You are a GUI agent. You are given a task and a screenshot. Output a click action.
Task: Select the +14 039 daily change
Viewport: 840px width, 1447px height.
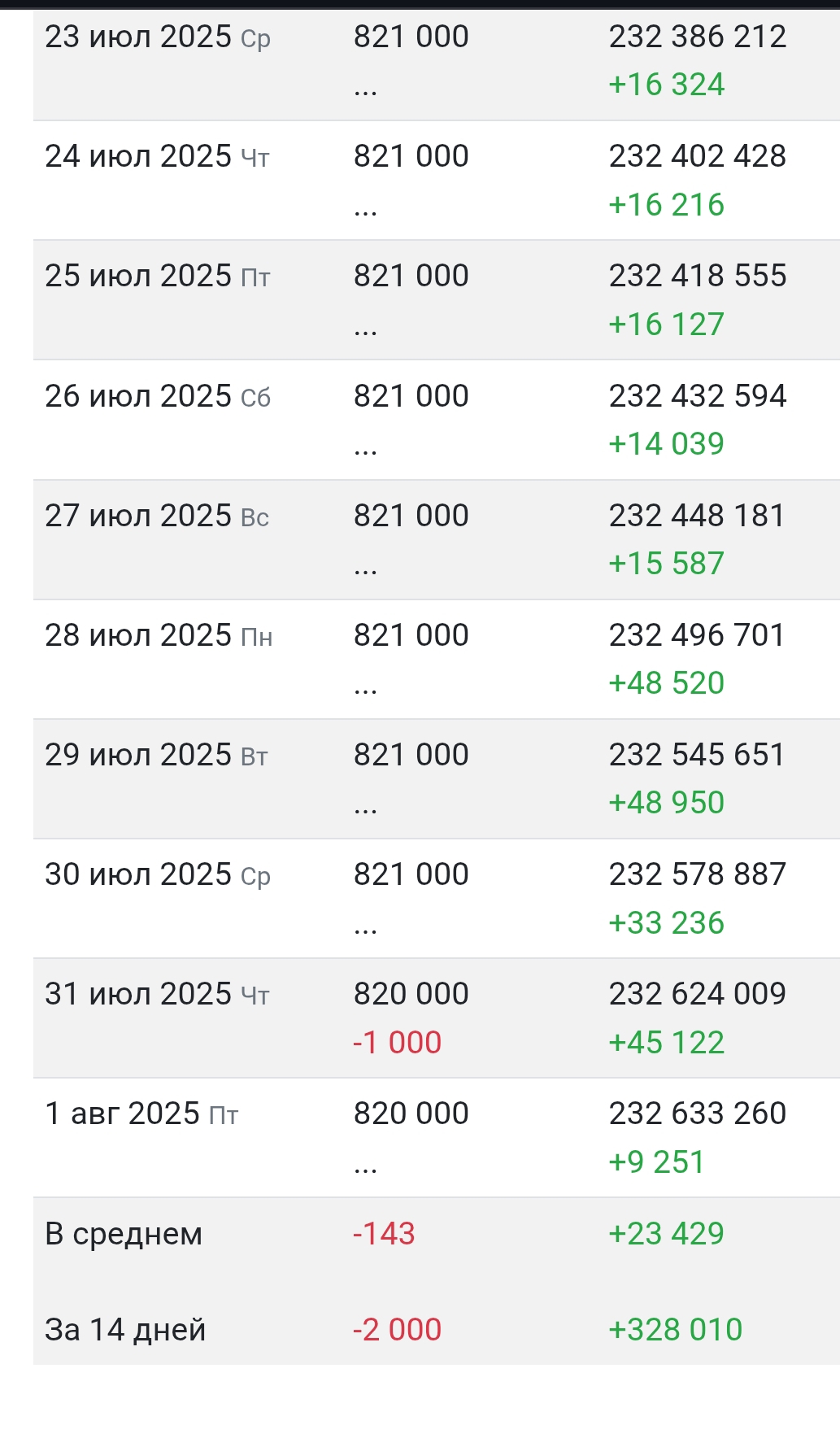tap(666, 443)
